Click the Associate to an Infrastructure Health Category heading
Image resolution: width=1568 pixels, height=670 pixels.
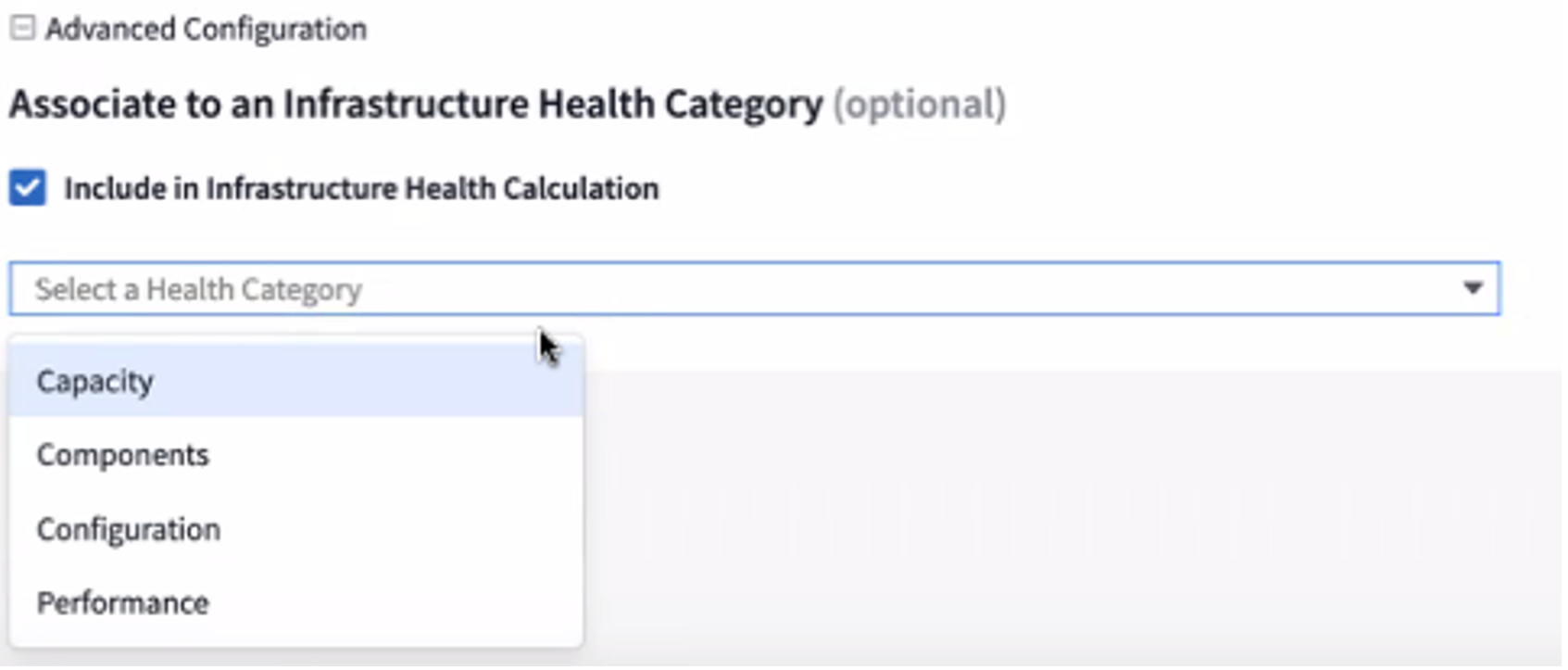416,105
